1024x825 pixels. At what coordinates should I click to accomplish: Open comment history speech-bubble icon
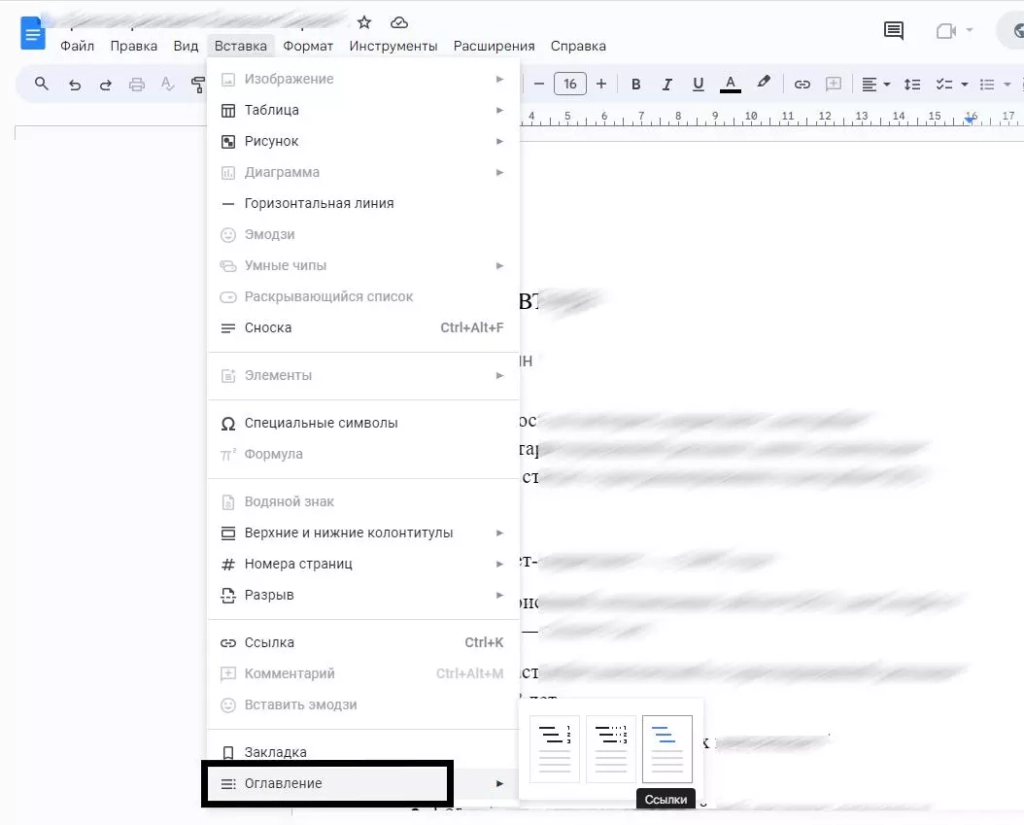893,31
